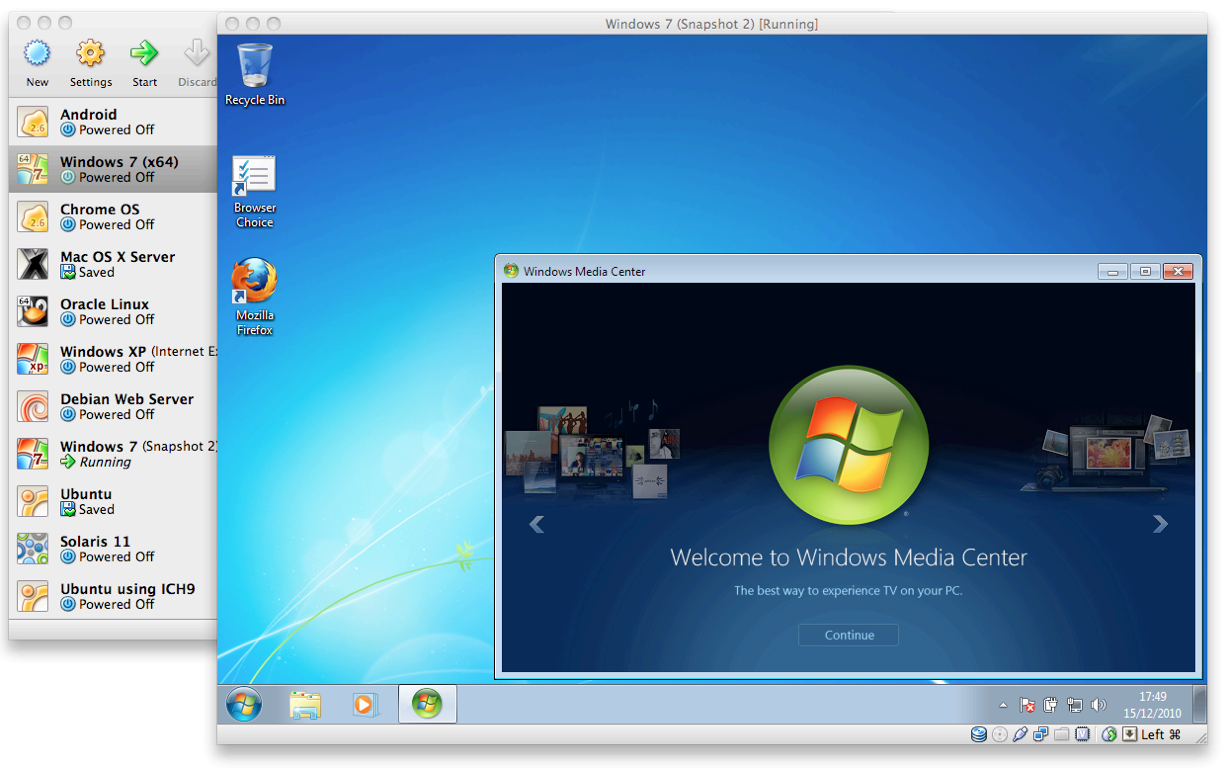
Task: Go to previous Media Center slide arrow
Action: [537, 523]
